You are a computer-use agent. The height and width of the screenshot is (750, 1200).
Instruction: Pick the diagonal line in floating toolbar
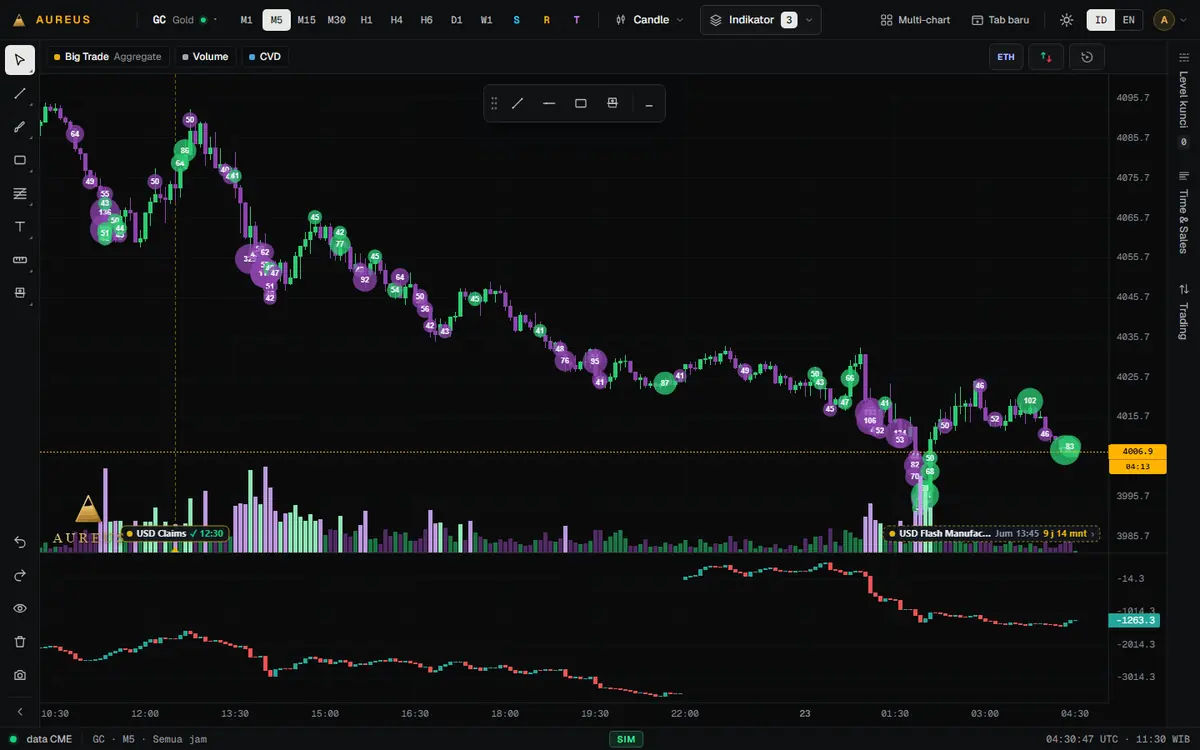(517, 103)
